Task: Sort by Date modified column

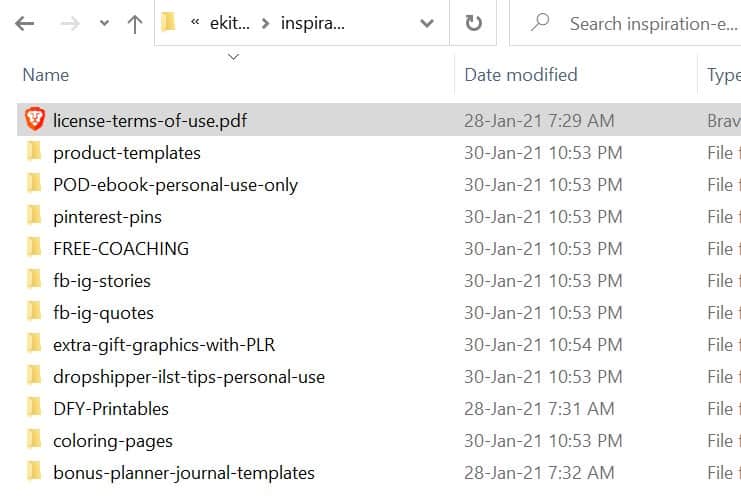Action: pos(521,75)
